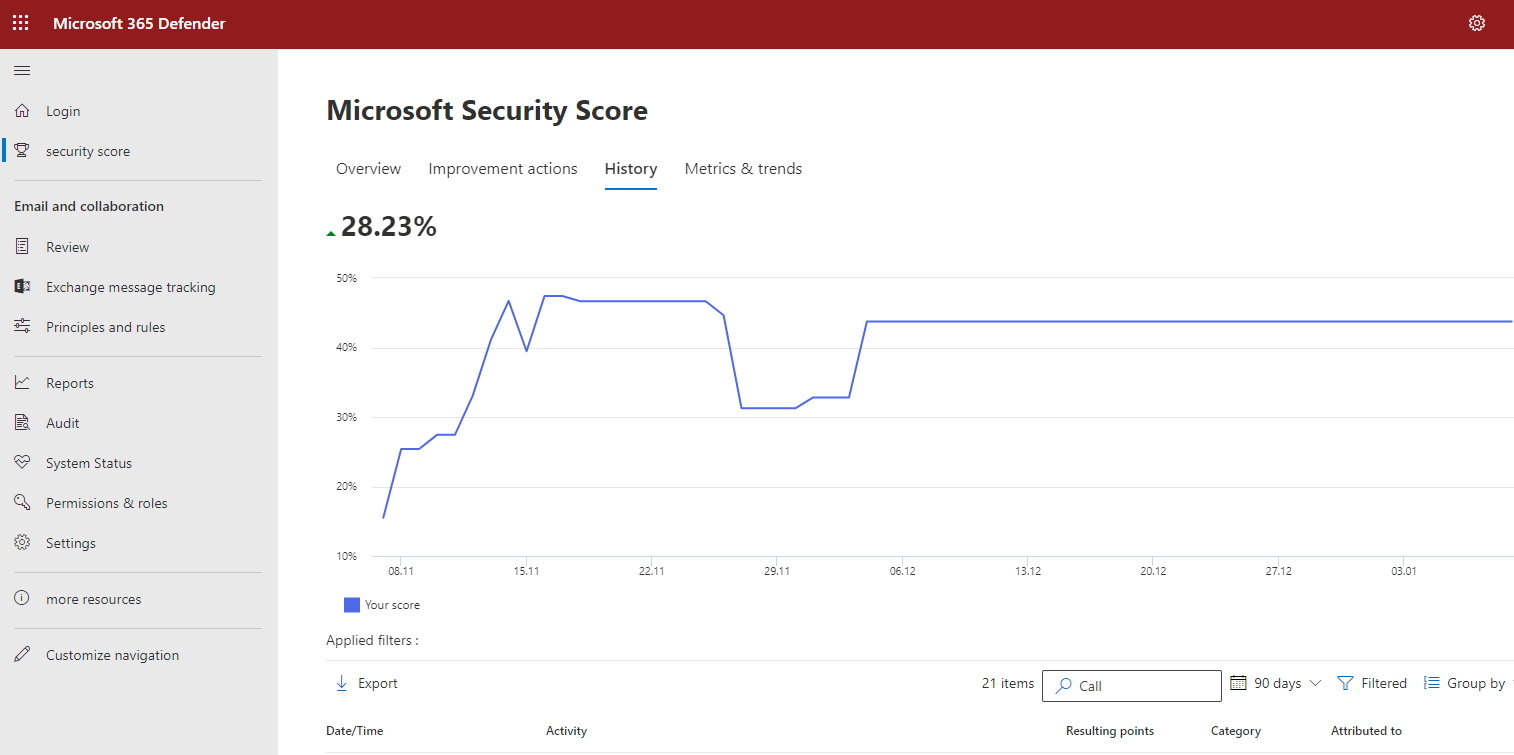Open the Group by dropdown

(x=1468, y=683)
